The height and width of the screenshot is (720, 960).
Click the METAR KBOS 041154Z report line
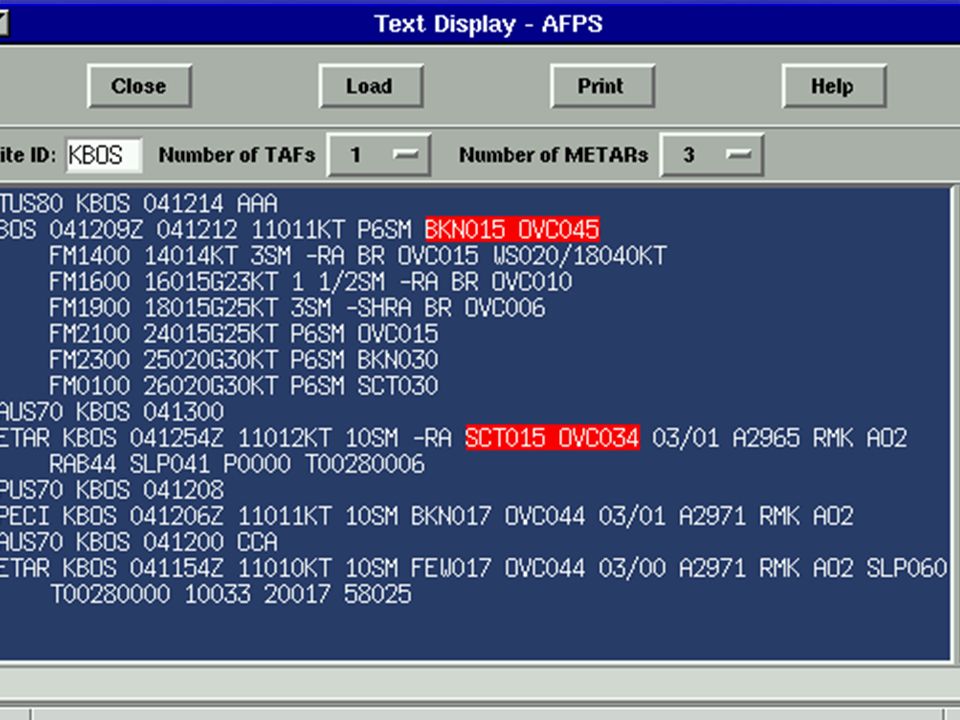click(x=474, y=568)
